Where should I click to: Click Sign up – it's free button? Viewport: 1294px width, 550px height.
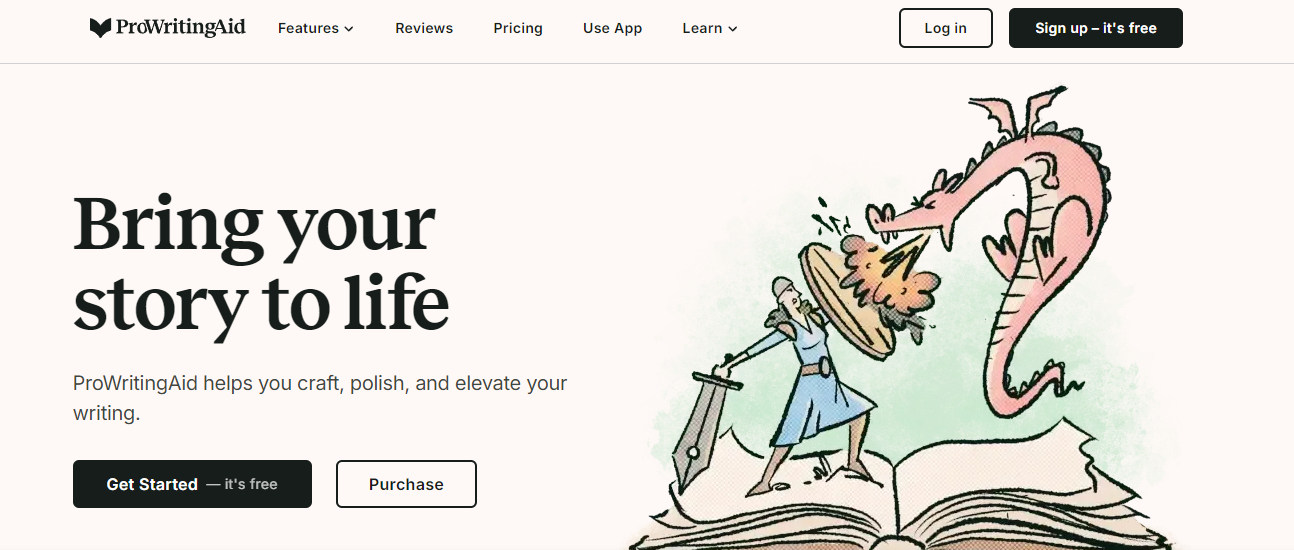click(1096, 28)
